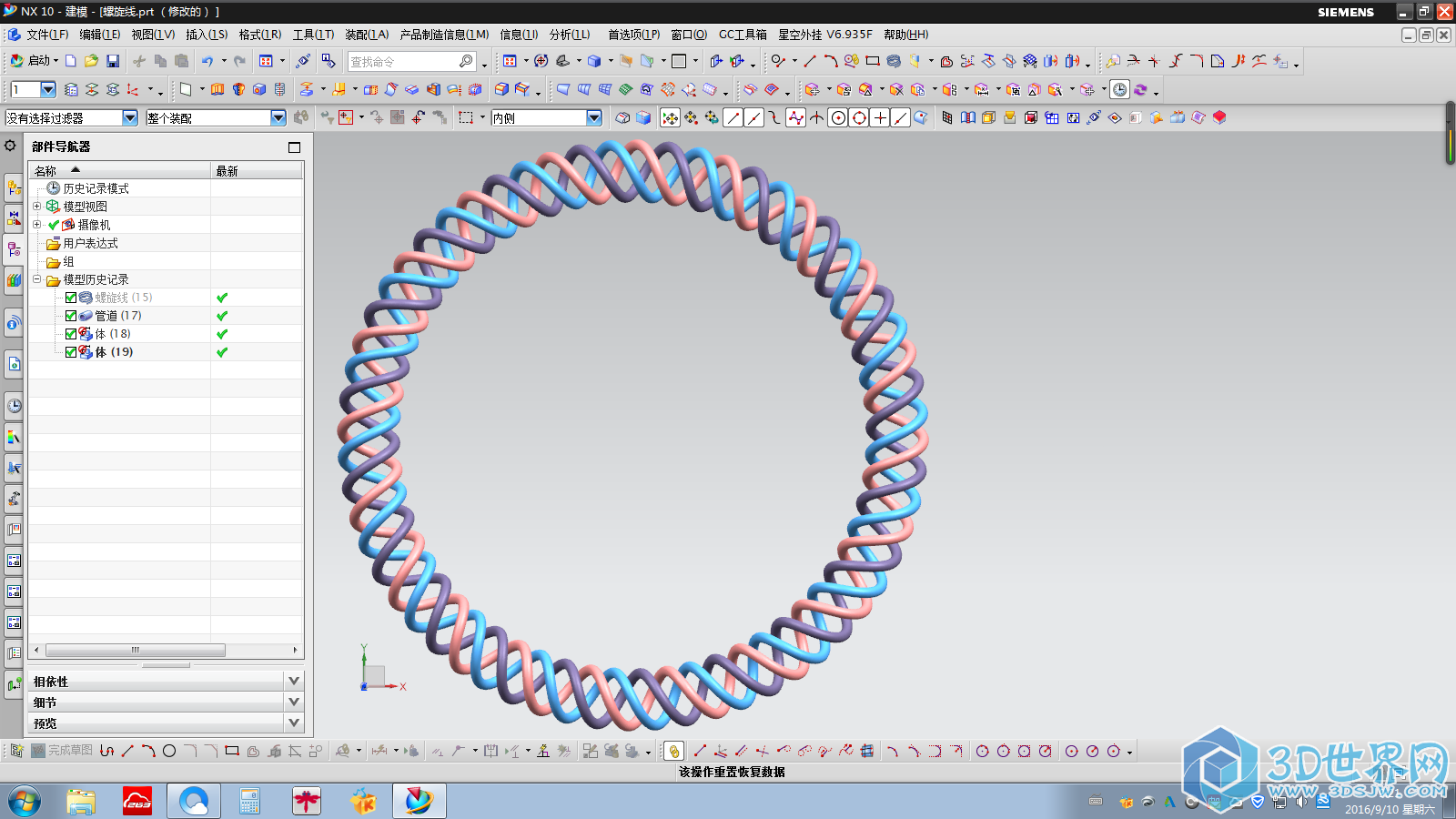
Task: Open the selection filter dropdown 没有选择过滤器
Action: (x=130, y=117)
